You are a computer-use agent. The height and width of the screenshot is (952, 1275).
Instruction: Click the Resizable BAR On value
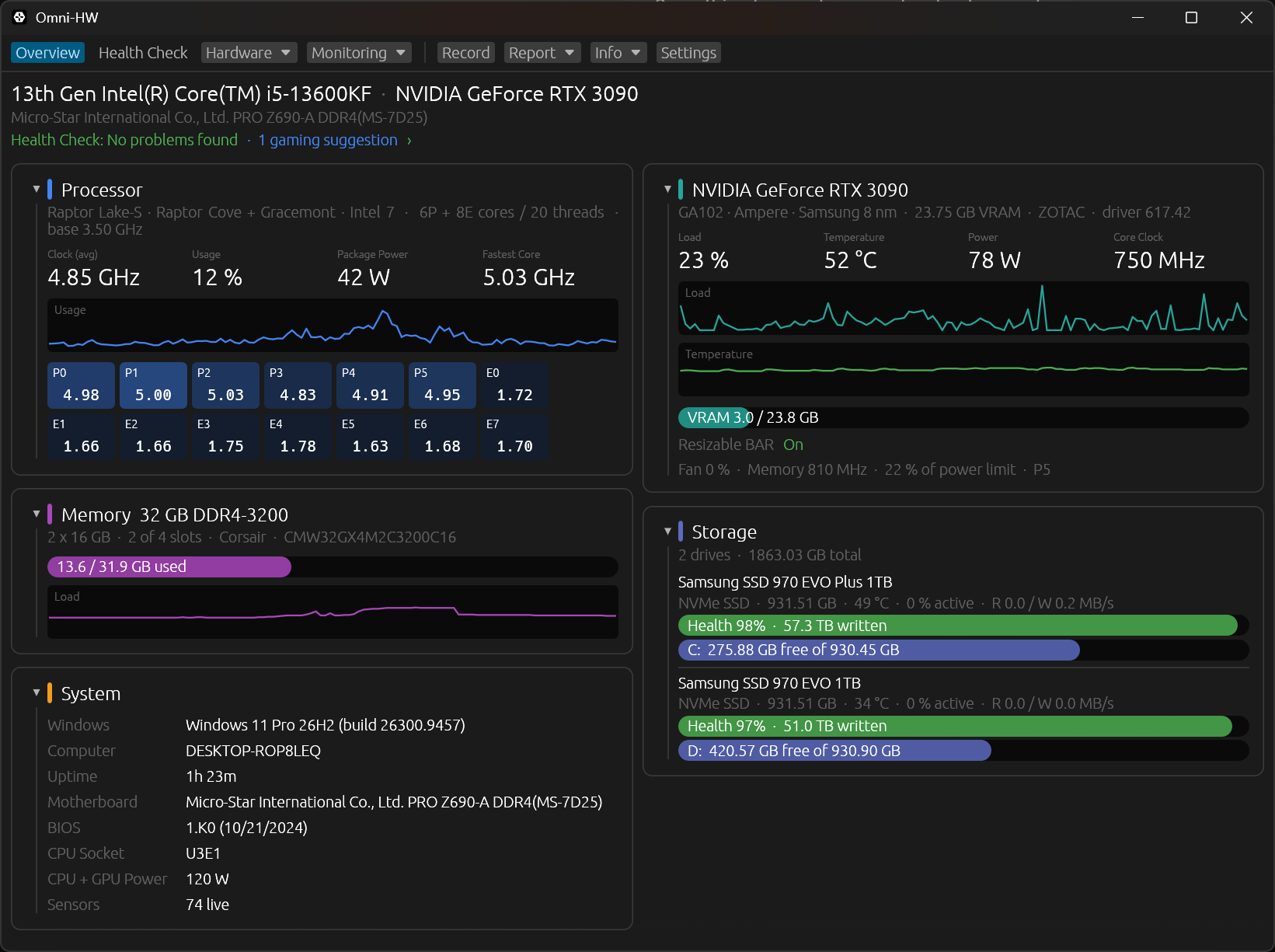tap(793, 445)
